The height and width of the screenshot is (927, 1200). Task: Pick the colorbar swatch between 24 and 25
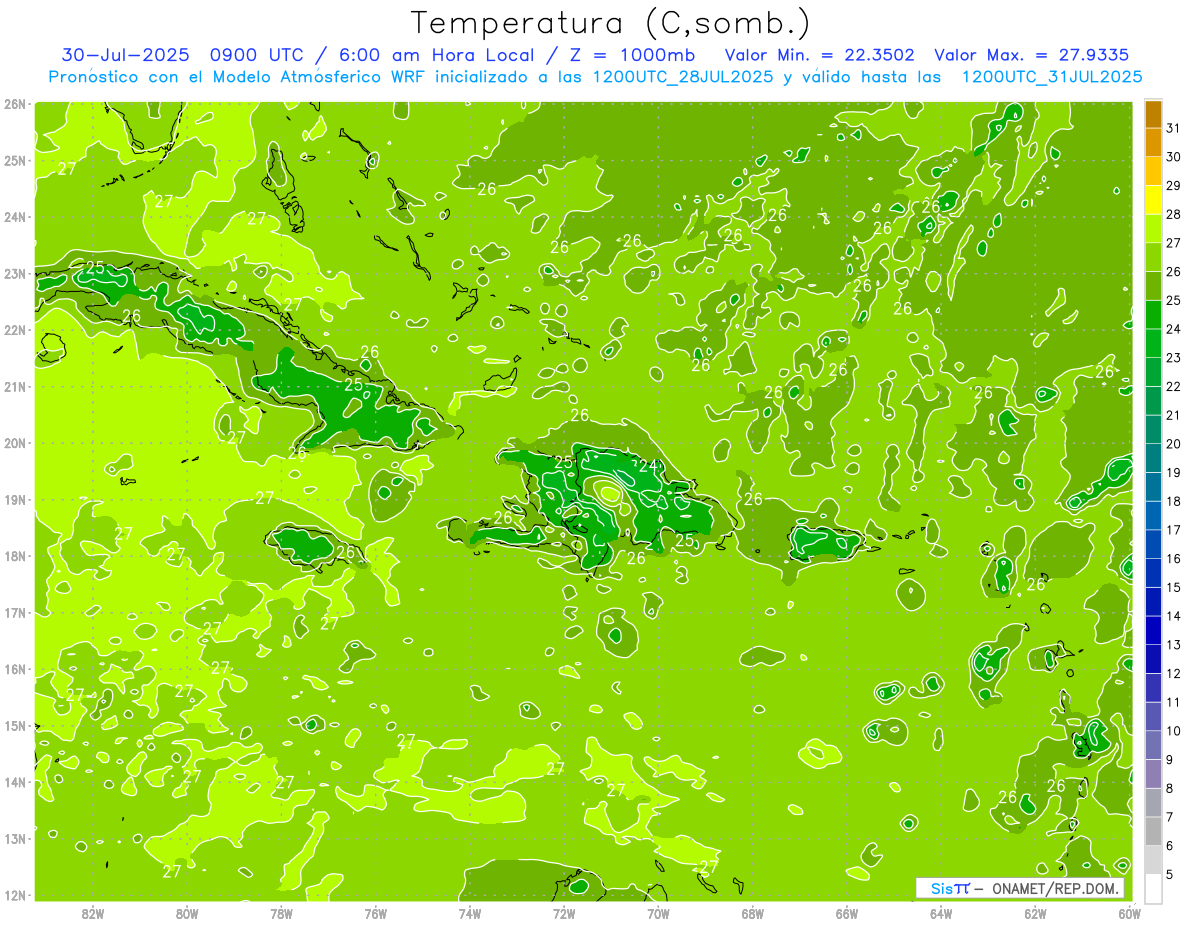pos(1153,314)
